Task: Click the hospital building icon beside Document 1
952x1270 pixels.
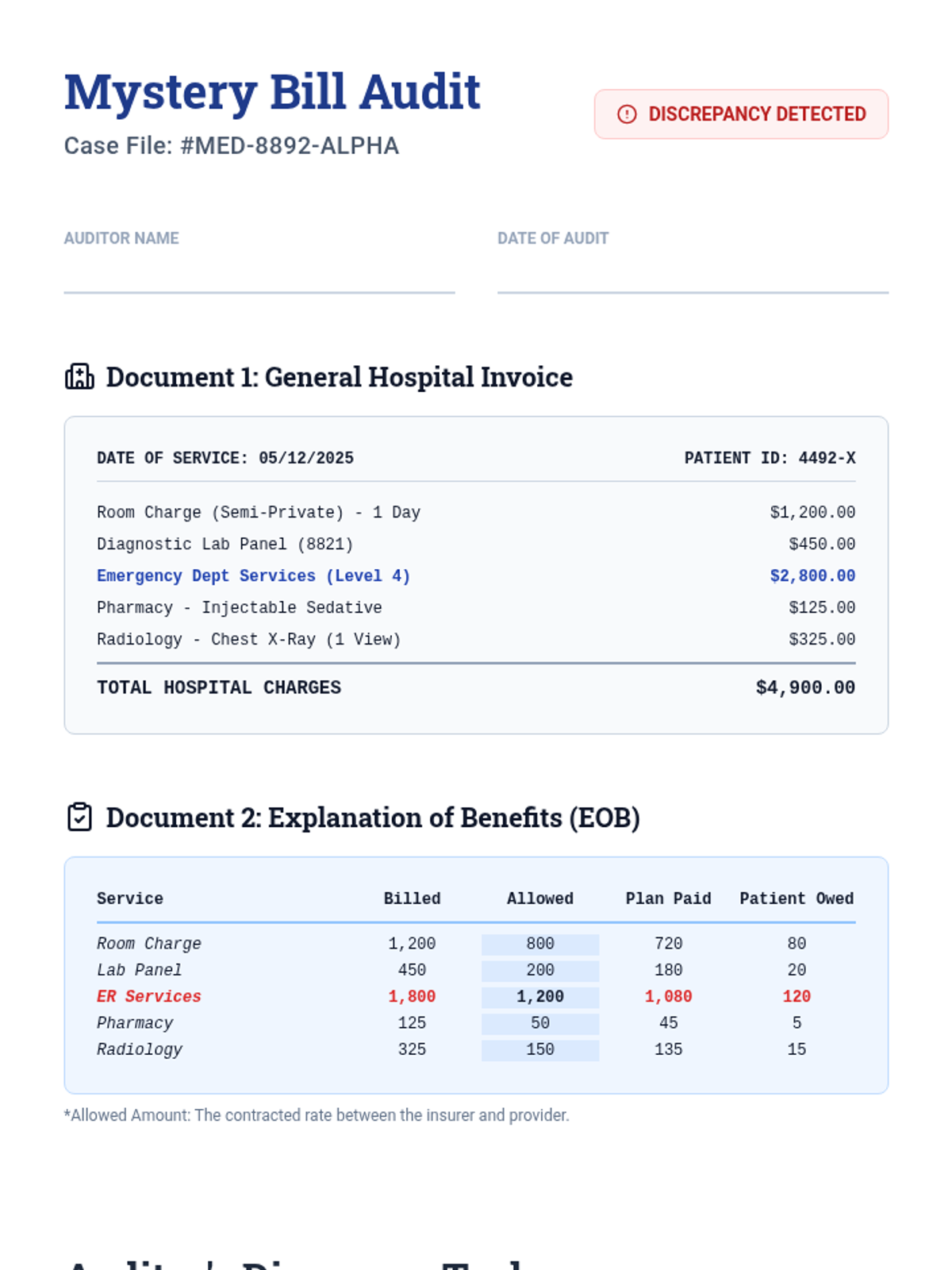Action: pyautogui.click(x=79, y=377)
